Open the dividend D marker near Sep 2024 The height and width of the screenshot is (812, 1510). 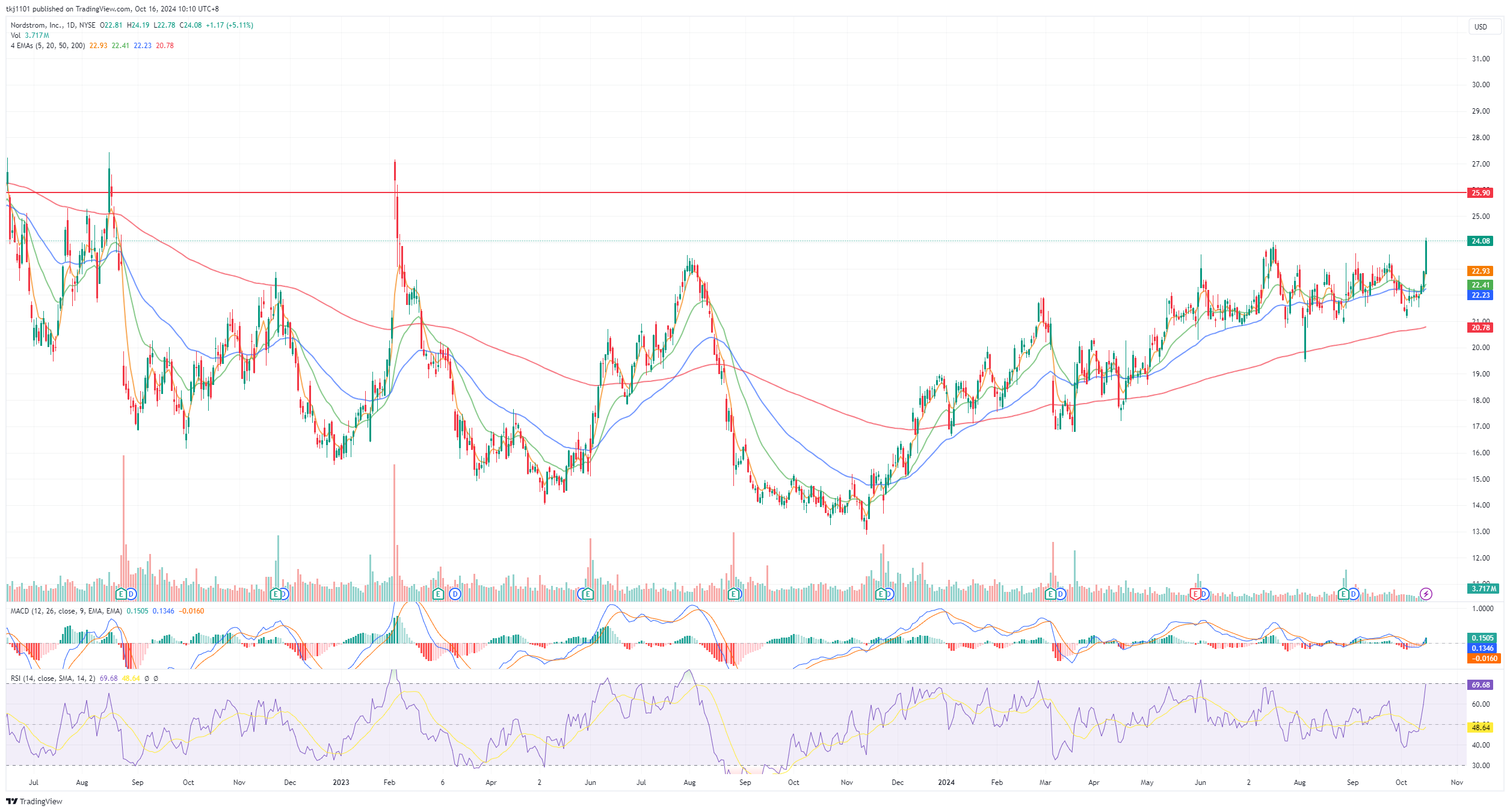coord(1354,594)
